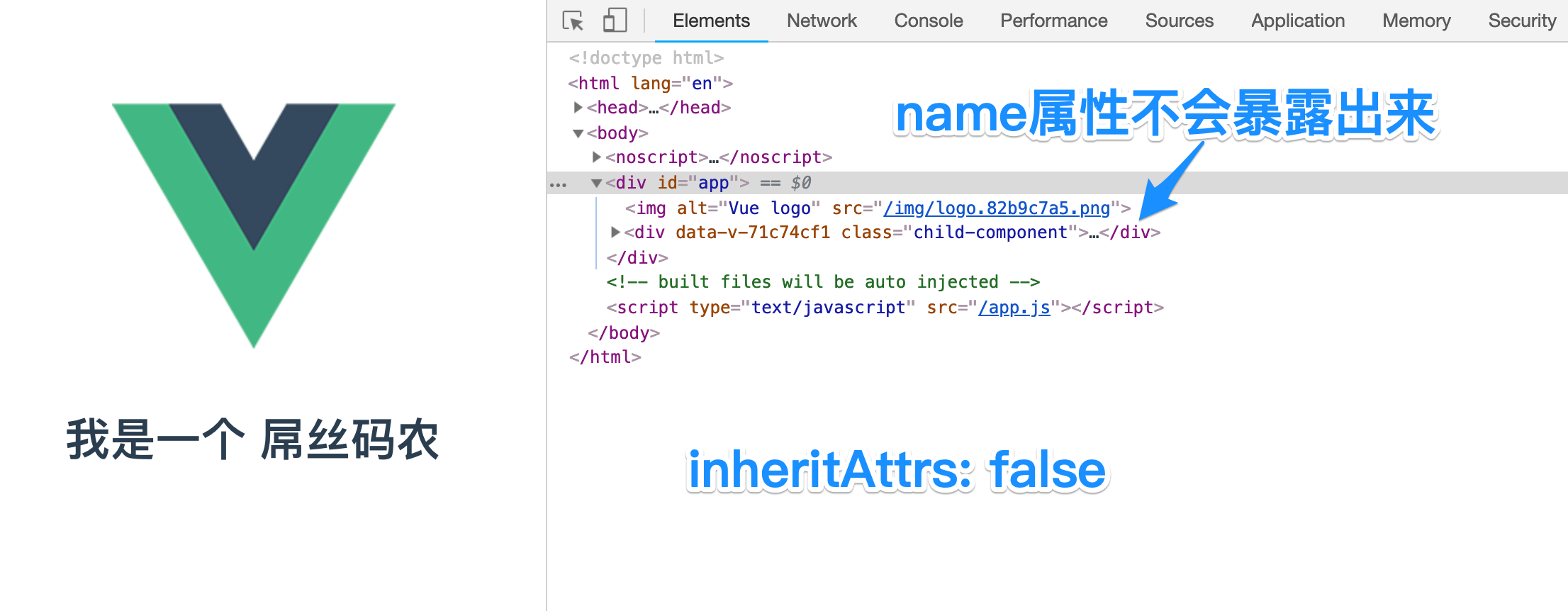Screen dimensions: 1568x611
Task: Switch to the Elements tab
Action: pyautogui.click(x=711, y=21)
